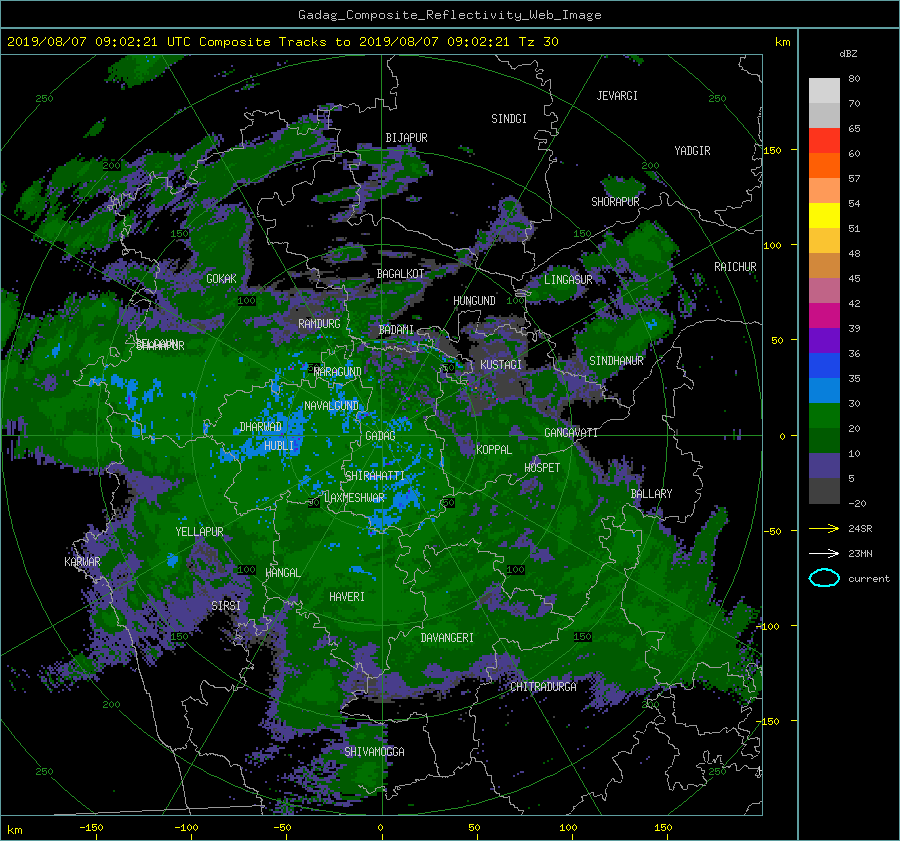Click the SHORAPUR city label
Viewport: 900px width, 841px height.
click(x=615, y=201)
